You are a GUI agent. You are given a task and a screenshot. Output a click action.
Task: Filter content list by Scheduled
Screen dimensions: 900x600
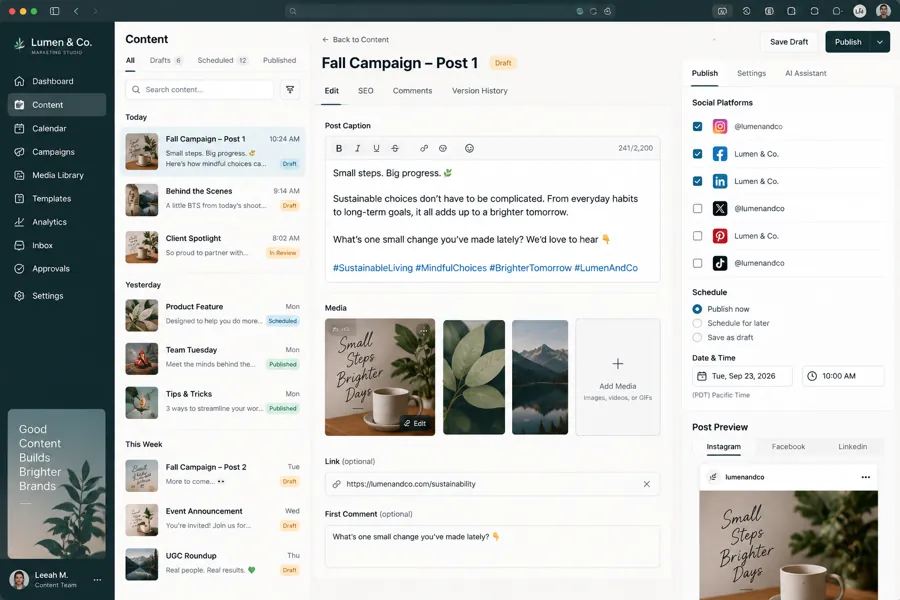tap(222, 60)
